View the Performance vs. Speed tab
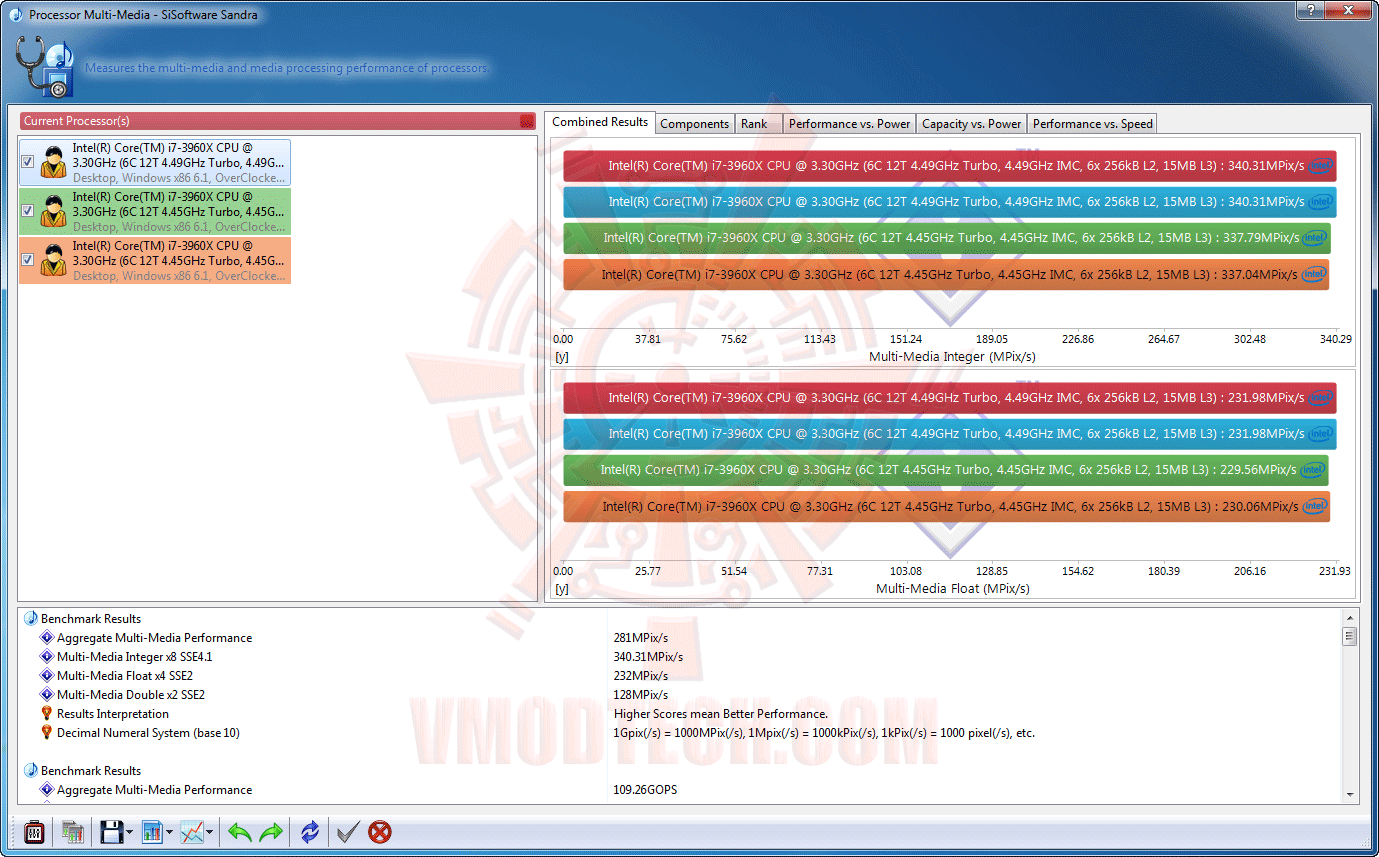Screen dimensions: 1379x857 click(x=1093, y=124)
